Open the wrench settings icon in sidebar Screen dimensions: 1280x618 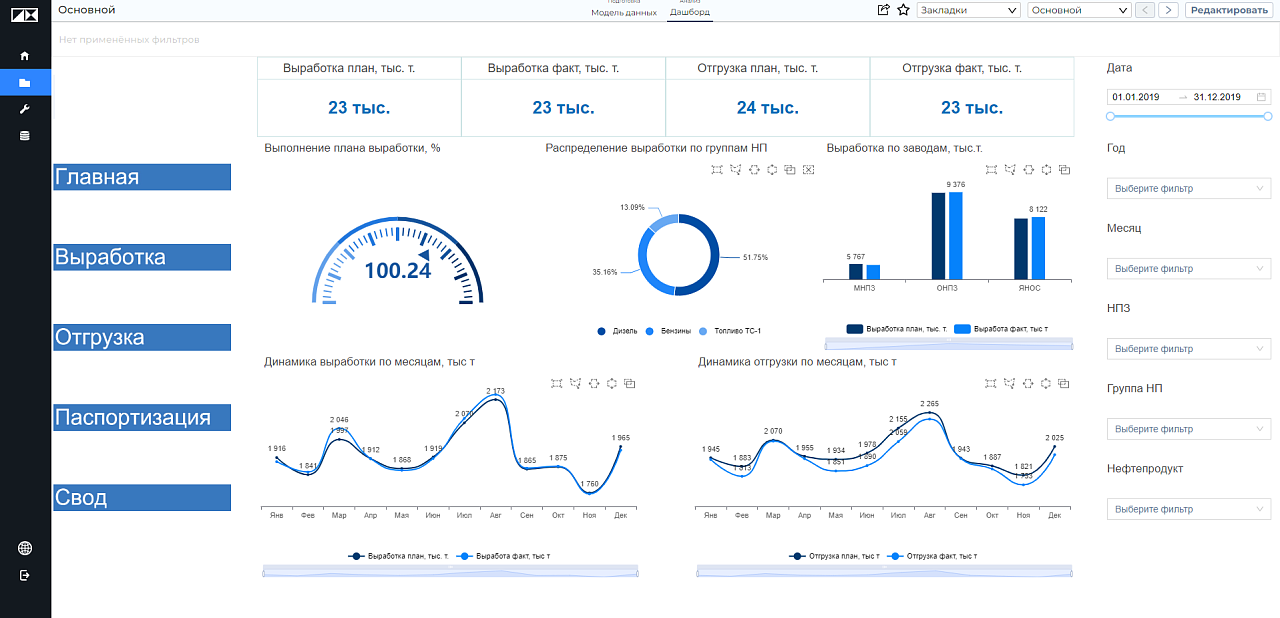[x=25, y=109]
